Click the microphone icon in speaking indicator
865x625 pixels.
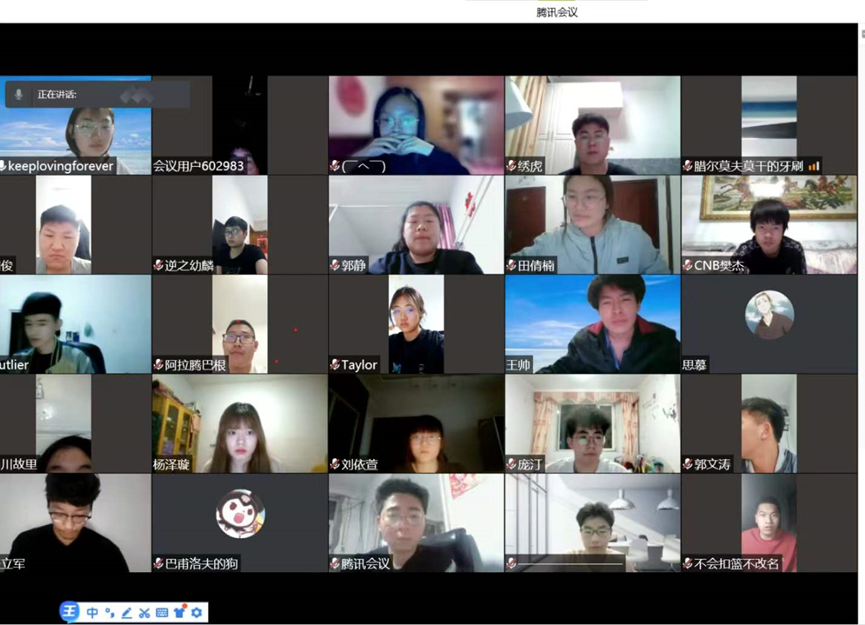point(18,94)
